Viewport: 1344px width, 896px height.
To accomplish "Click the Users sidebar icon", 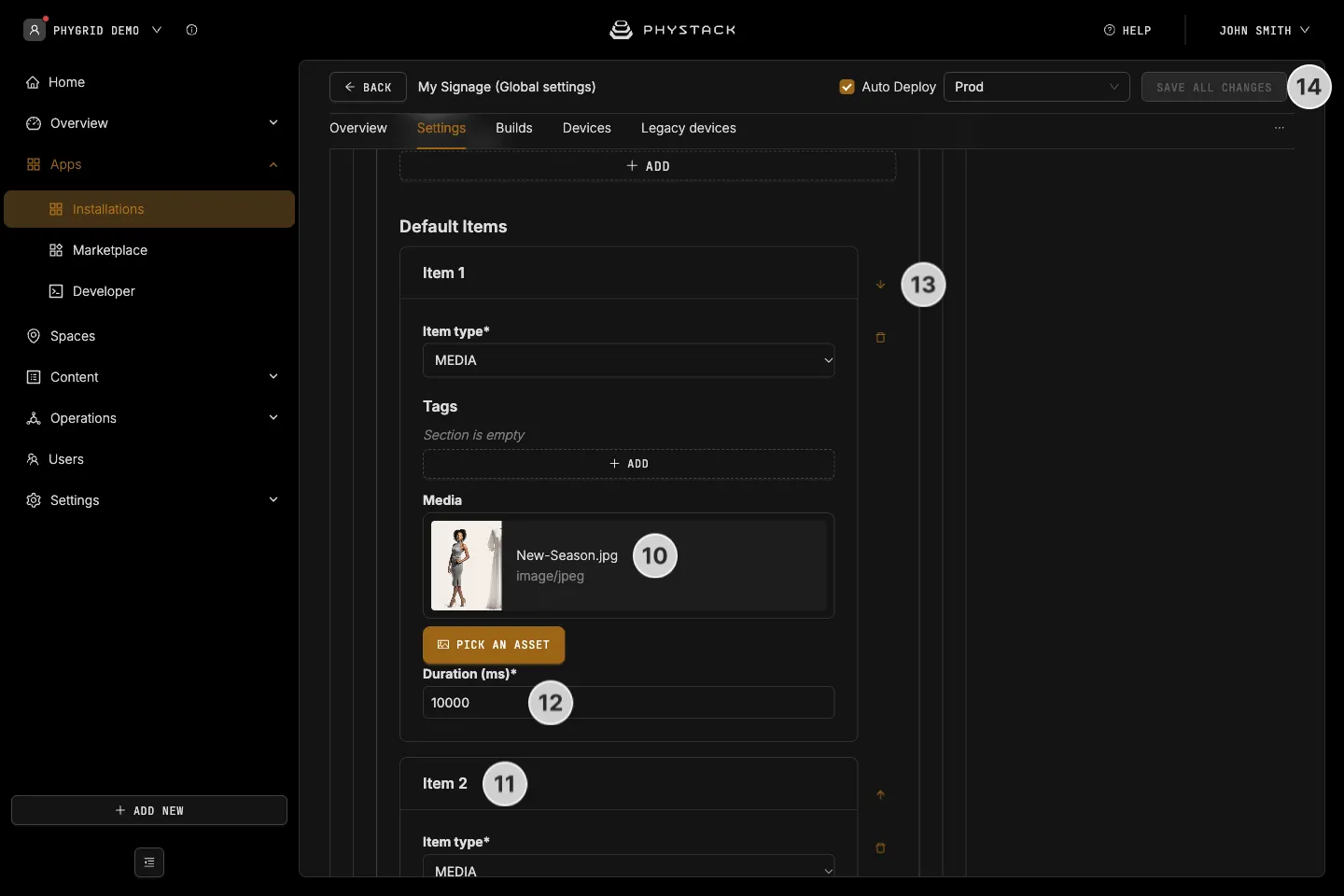I will click(33, 459).
